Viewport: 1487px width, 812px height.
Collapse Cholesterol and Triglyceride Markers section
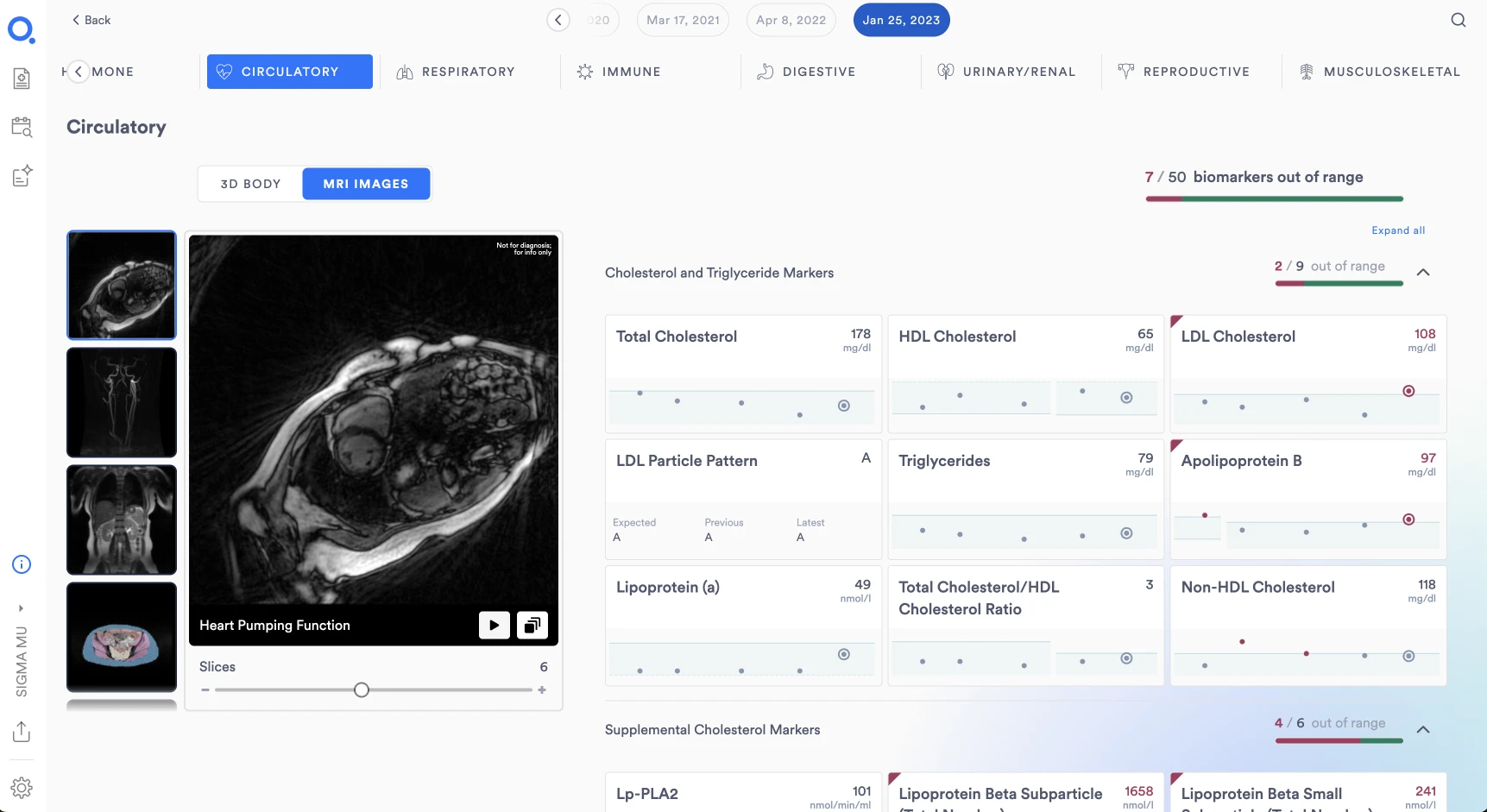point(1423,273)
